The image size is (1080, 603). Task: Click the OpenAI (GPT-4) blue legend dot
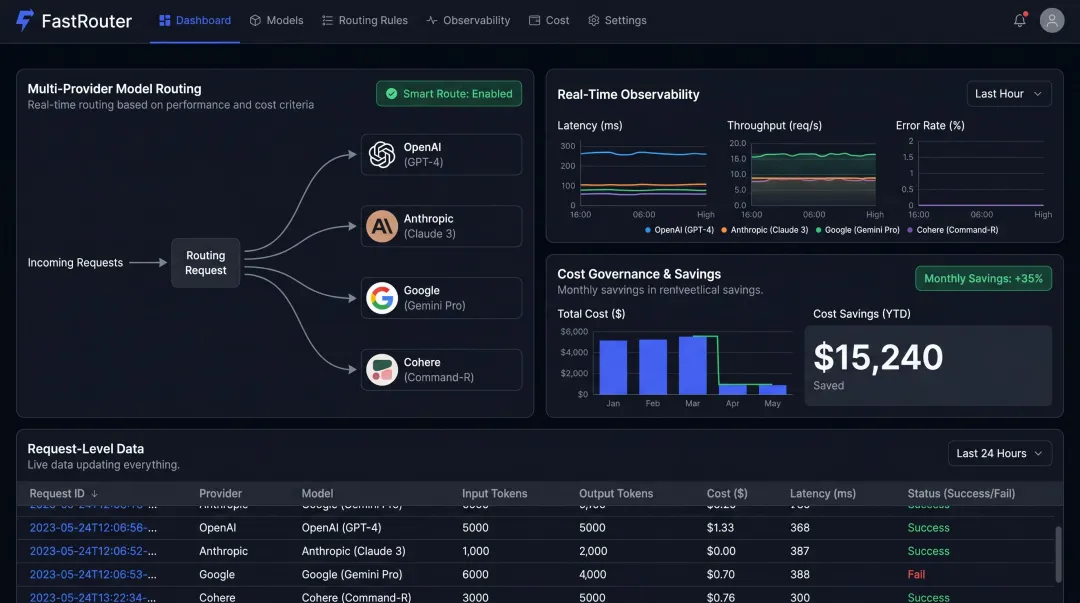click(647, 230)
